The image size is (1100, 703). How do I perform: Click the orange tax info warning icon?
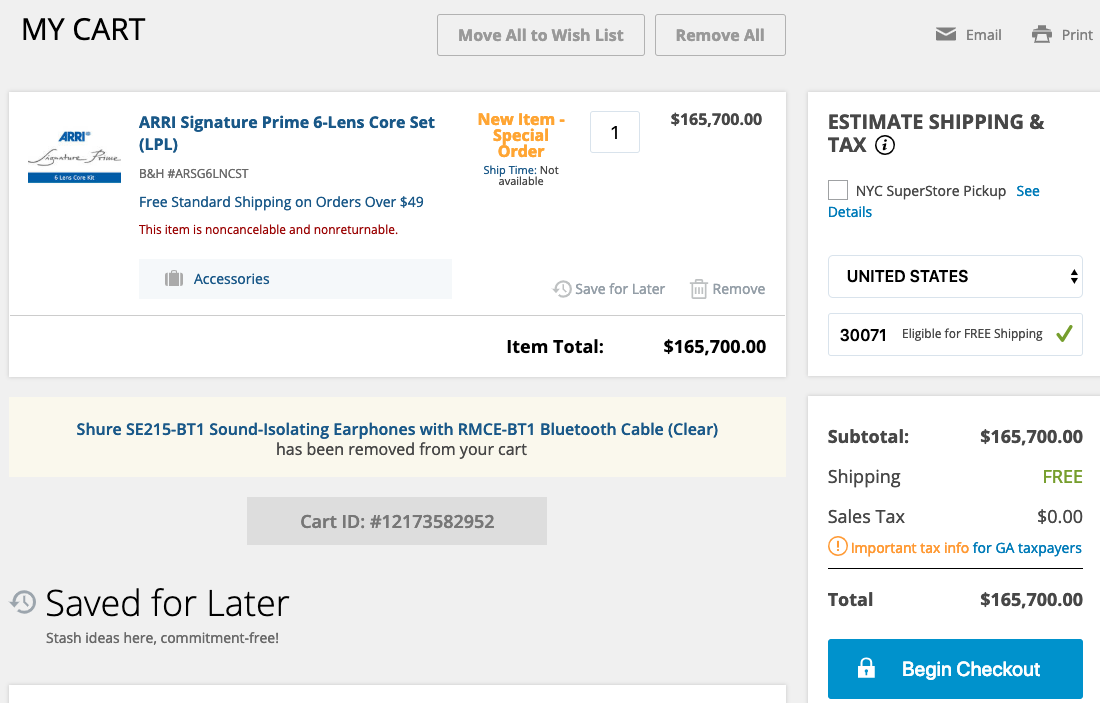(x=838, y=547)
